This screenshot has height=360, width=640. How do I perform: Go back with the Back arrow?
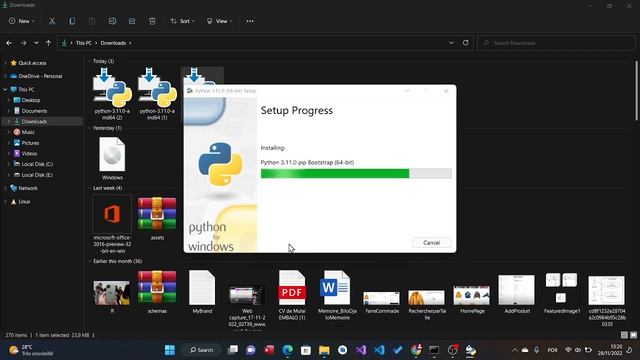click(x=9, y=43)
